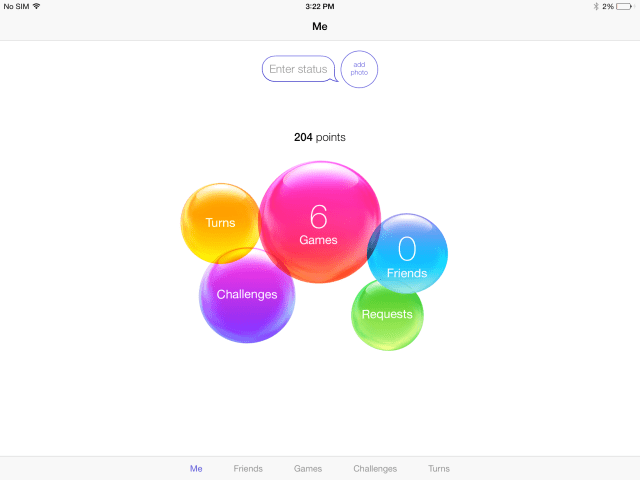
Task: Tap the 2% battery percentage
Action: [x=608, y=7]
